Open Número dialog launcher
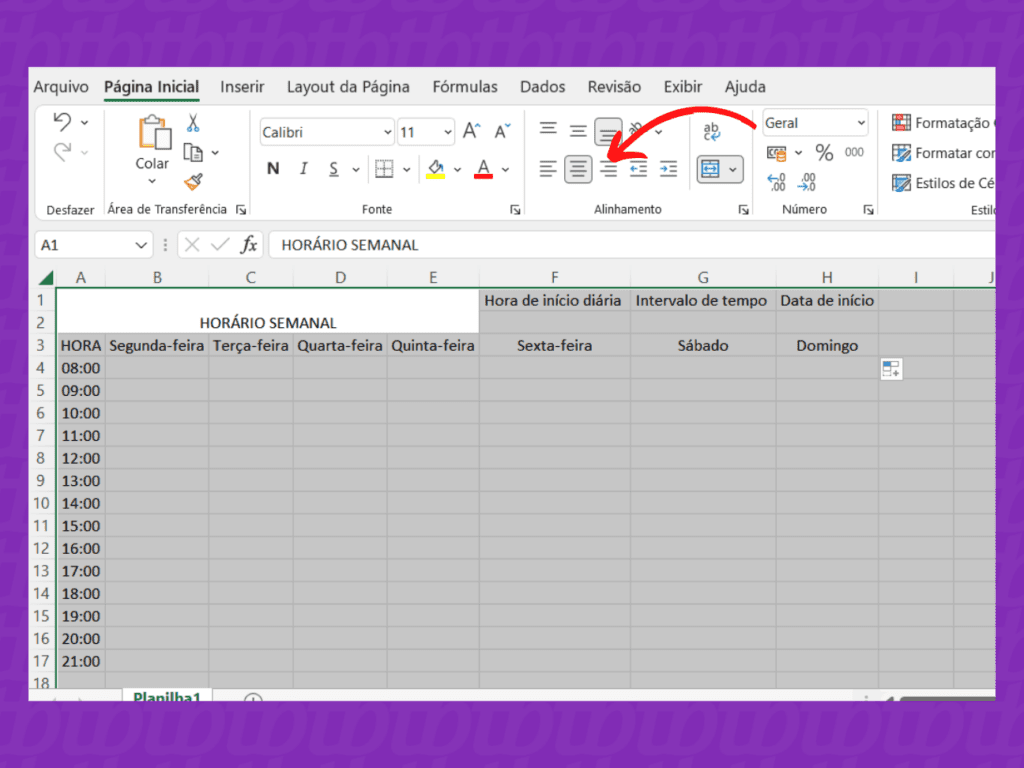 [869, 210]
